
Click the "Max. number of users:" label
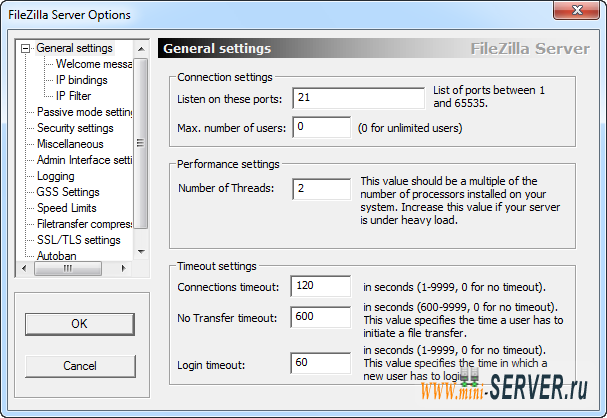231,128
